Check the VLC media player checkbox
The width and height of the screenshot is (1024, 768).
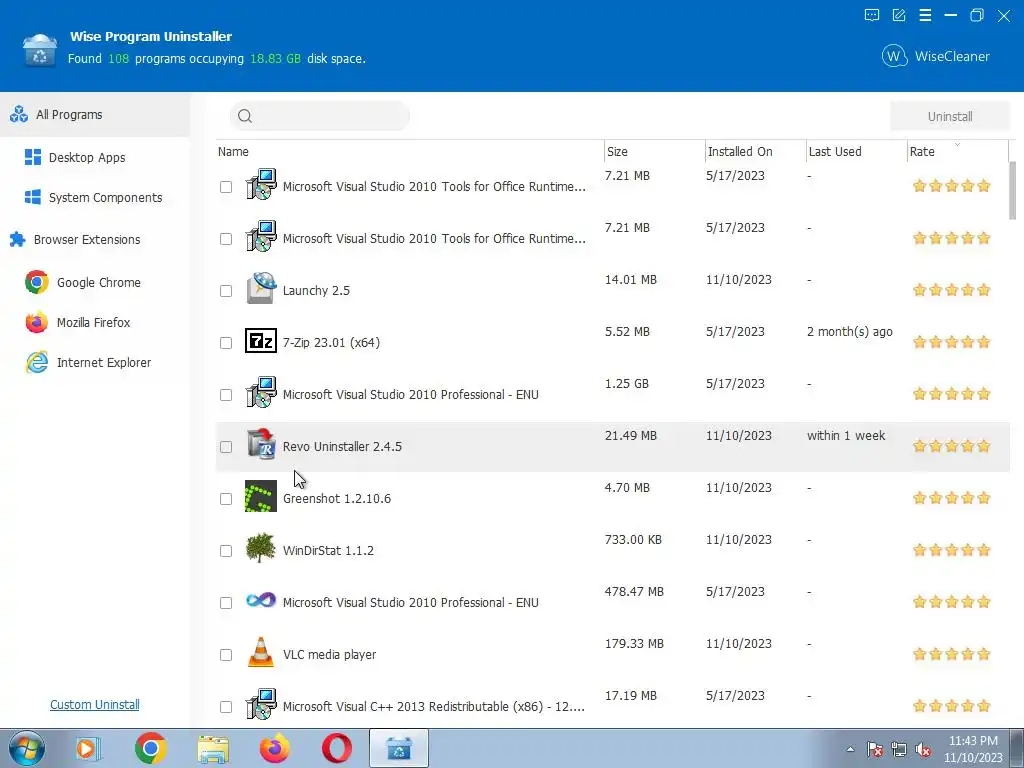pyautogui.click(x=226, y=655)
